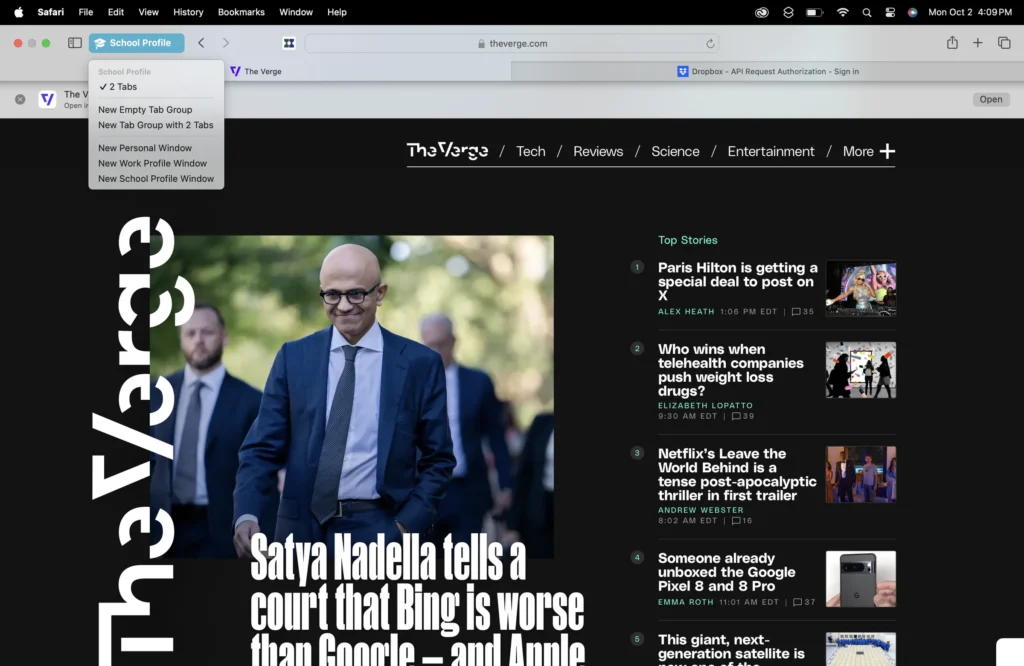This screenshot has height=666, width=1024.
Task: Click the plus icon next to More
Action: tap(887, 151)
